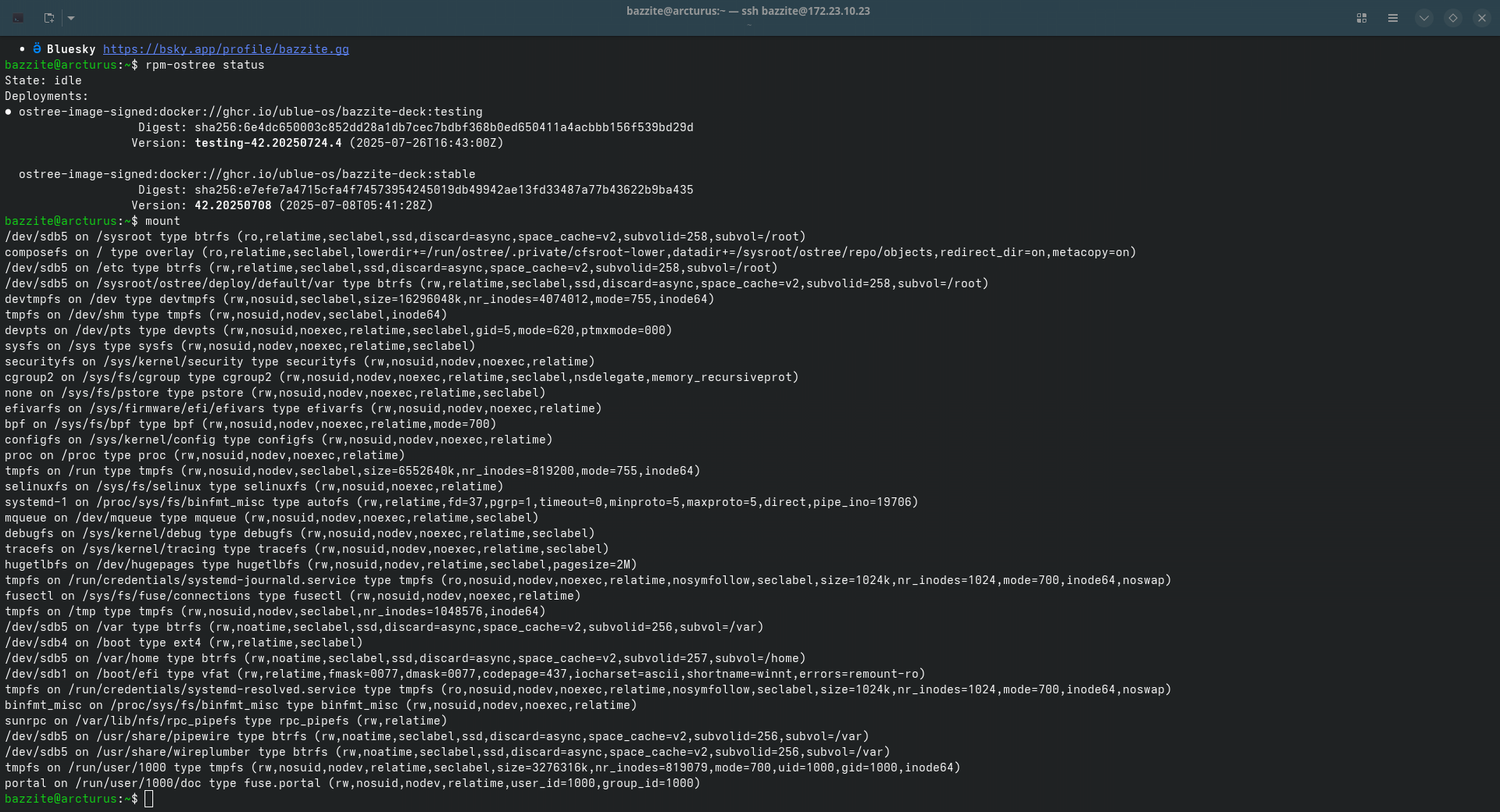Click the "/dev/sdb1 on /boot/efi type vfat" line
This screenshot has width=1500, height=812.
[x=465, y=674]
